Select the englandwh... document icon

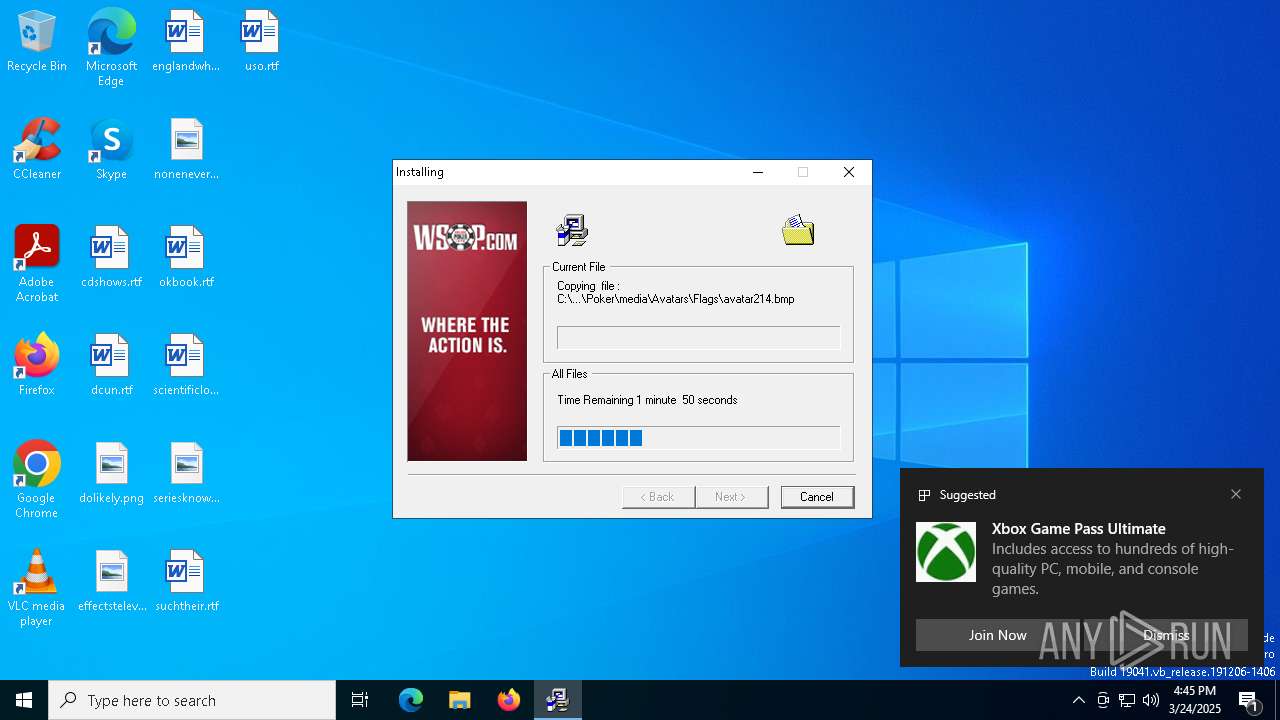(x=186, y=40)
